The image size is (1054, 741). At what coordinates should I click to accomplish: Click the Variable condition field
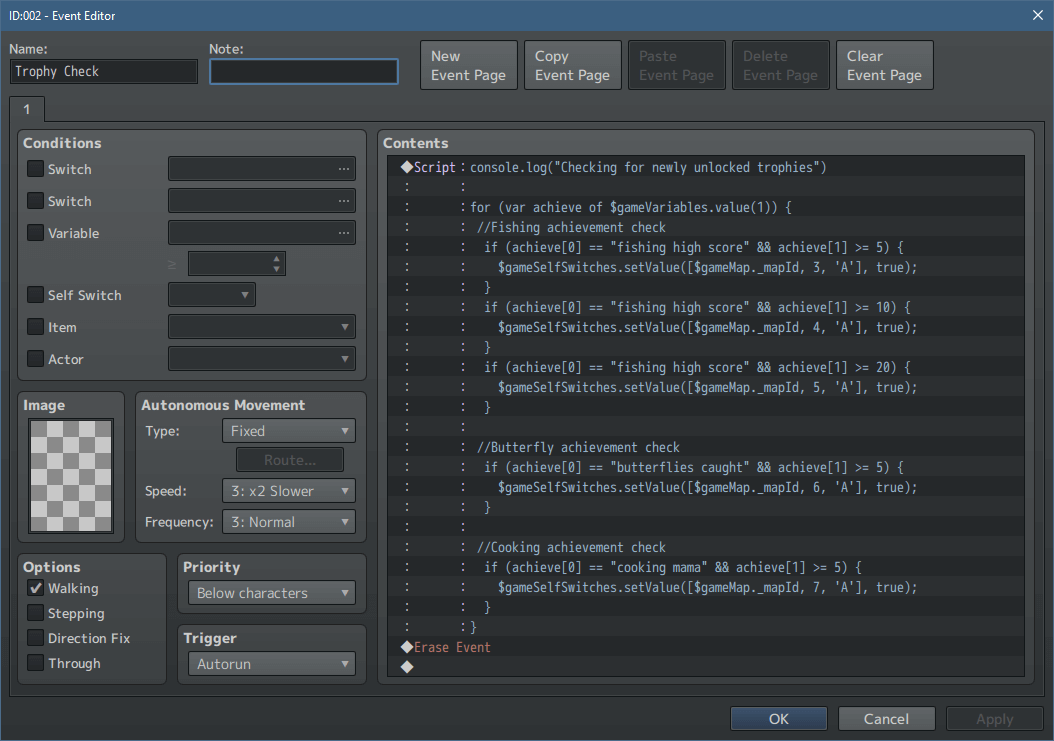click(261, 233)
